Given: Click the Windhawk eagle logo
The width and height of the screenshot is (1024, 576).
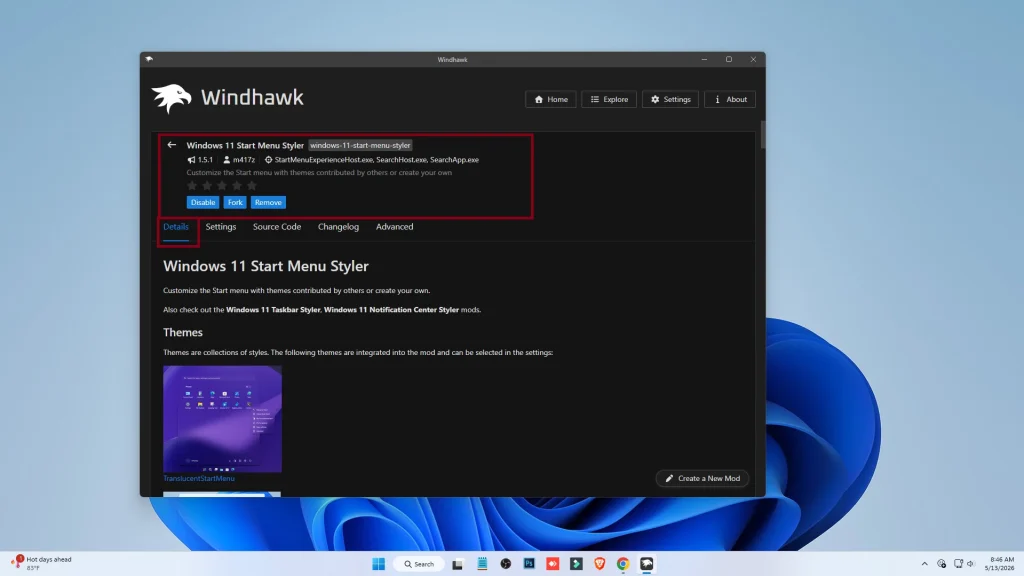Looking at the screenshot, I should coord(172,99).
